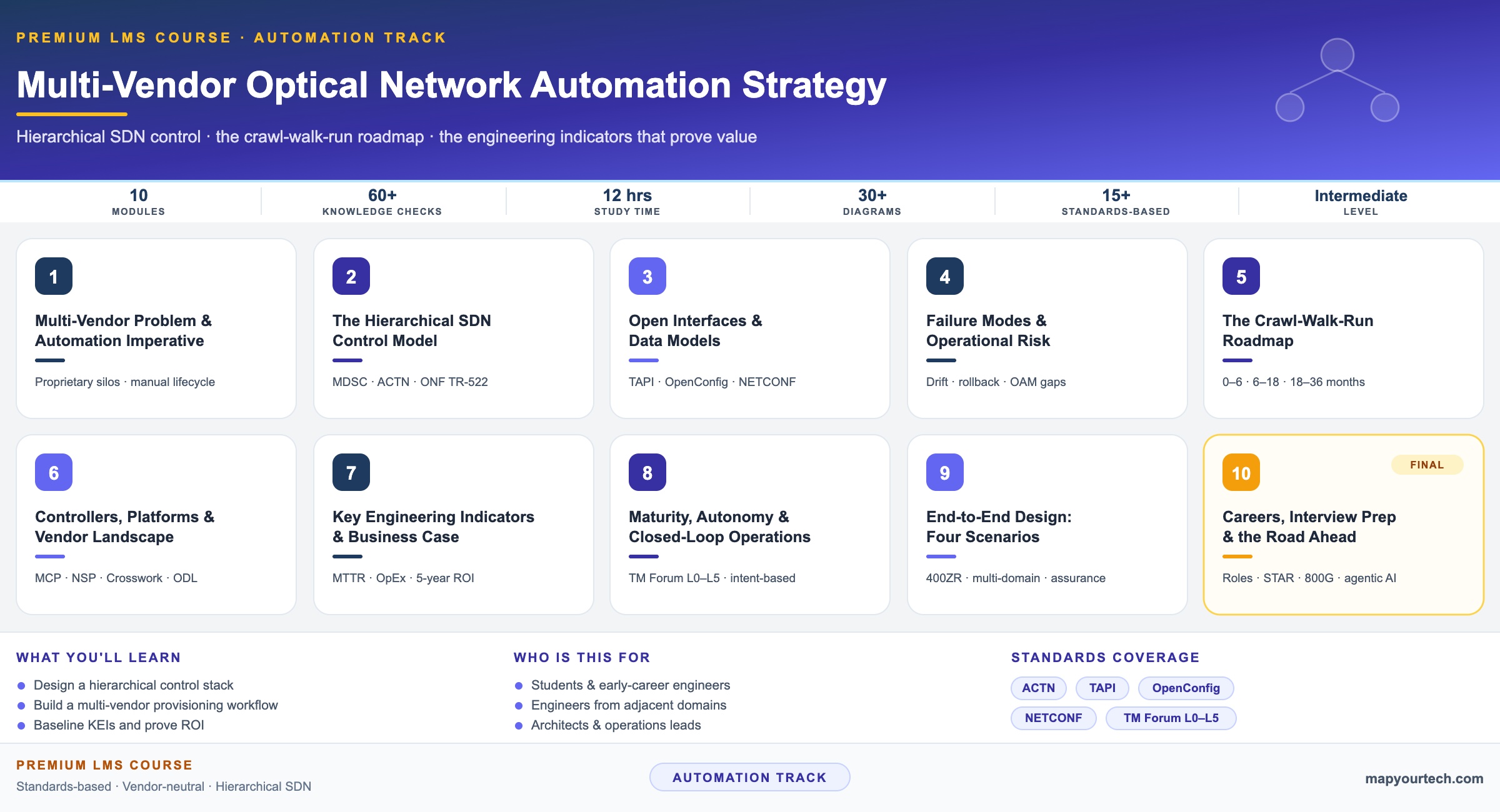The height and width of the screenshot is (812, 1500).
Task: Click the NETCONF standards tag
Action: 1054,718
